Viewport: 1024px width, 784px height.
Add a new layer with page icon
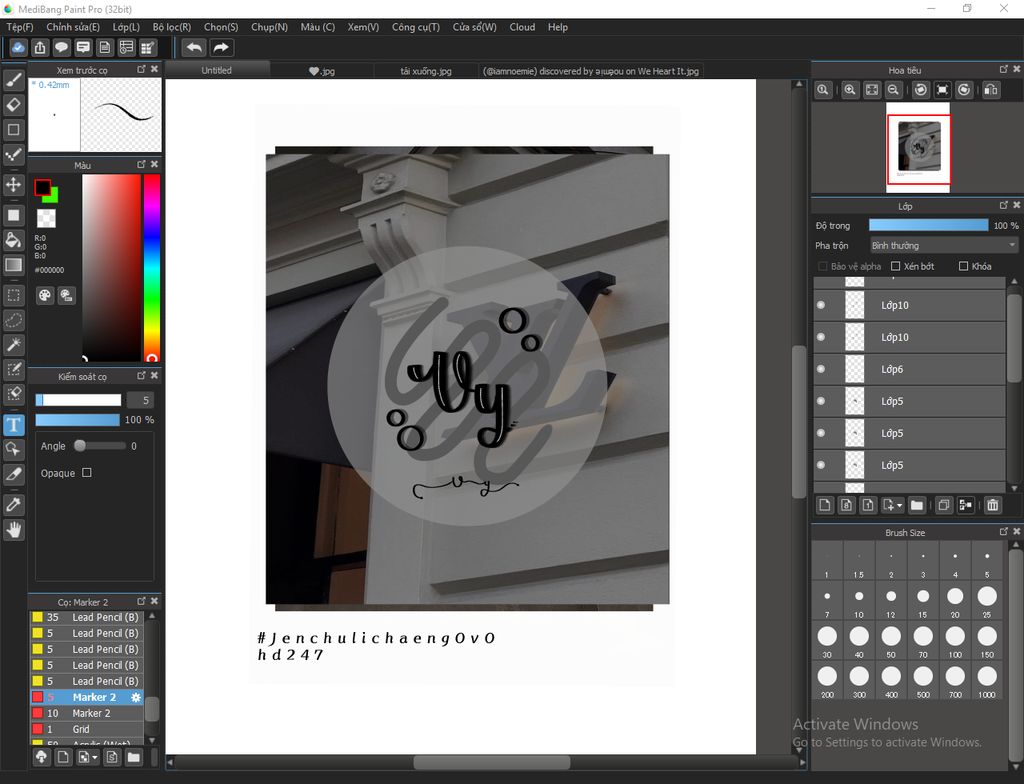click(825, 505)
